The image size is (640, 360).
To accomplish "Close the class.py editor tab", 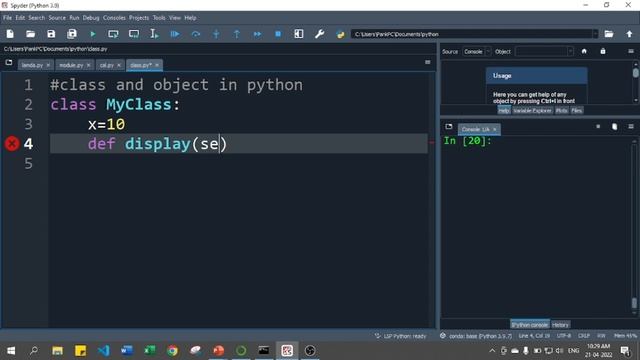I will pos(157,65).
